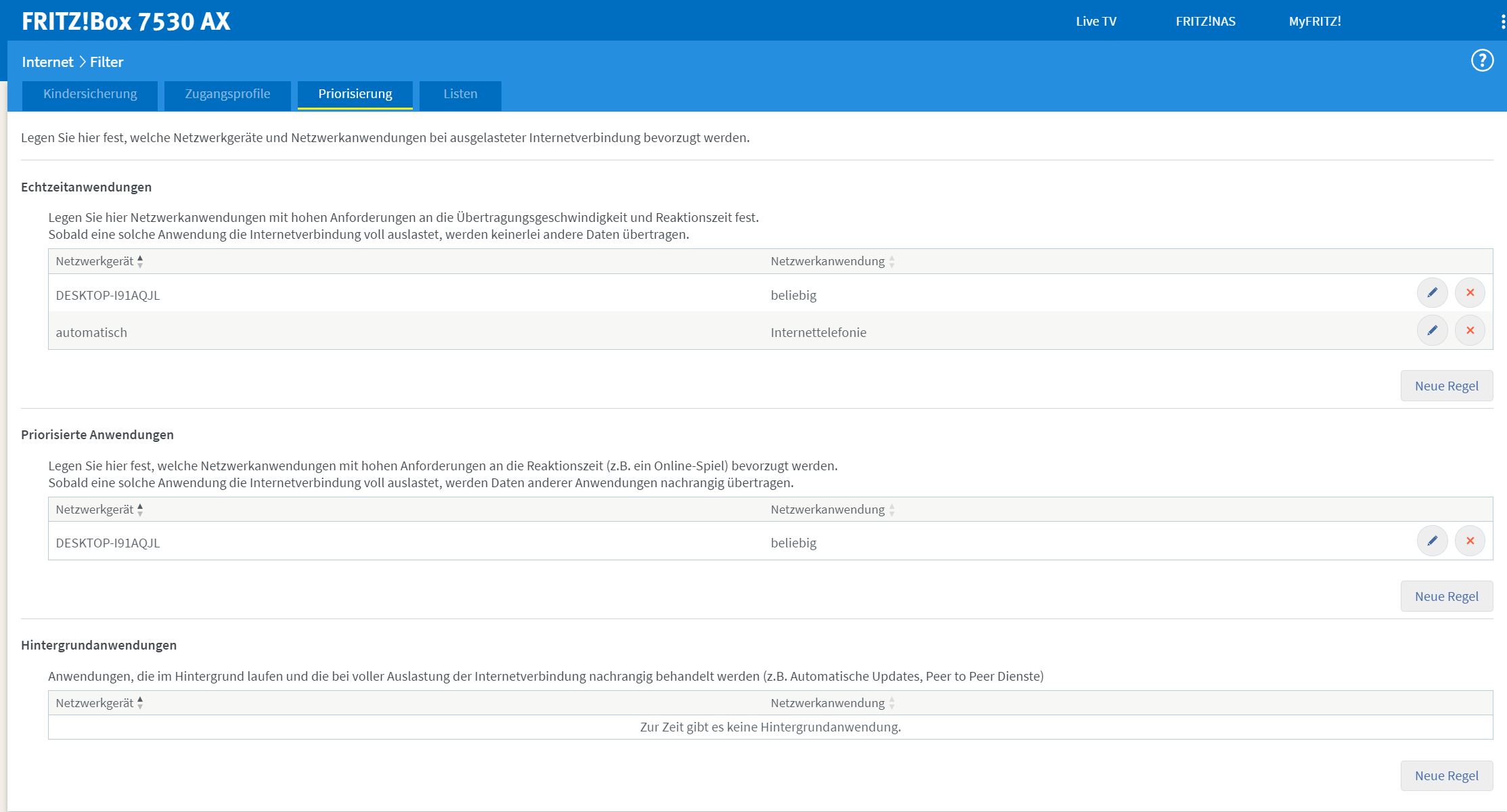
Task: Open the three-dot menu in the header
Action: [x=1502, y=22]
